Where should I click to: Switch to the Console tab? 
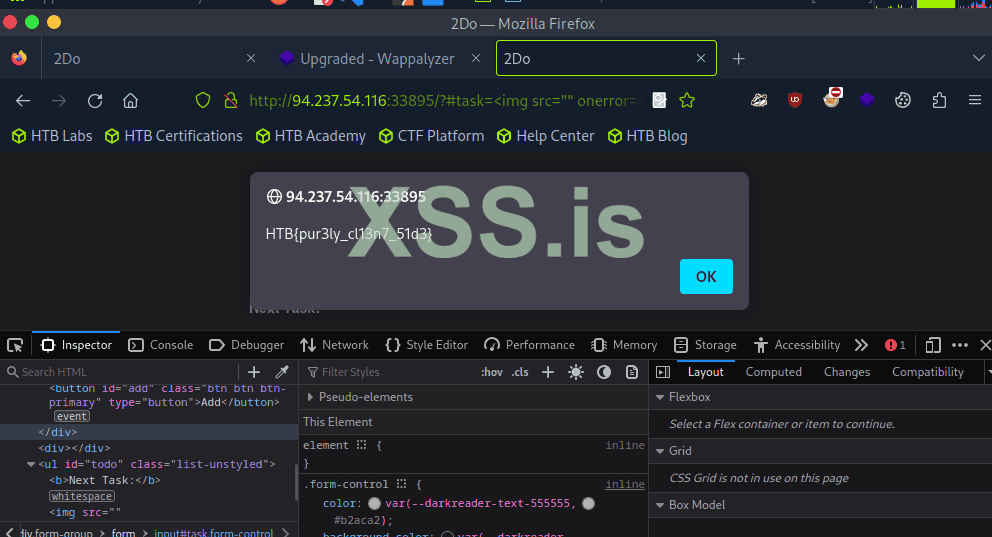[x=161, y=345]
